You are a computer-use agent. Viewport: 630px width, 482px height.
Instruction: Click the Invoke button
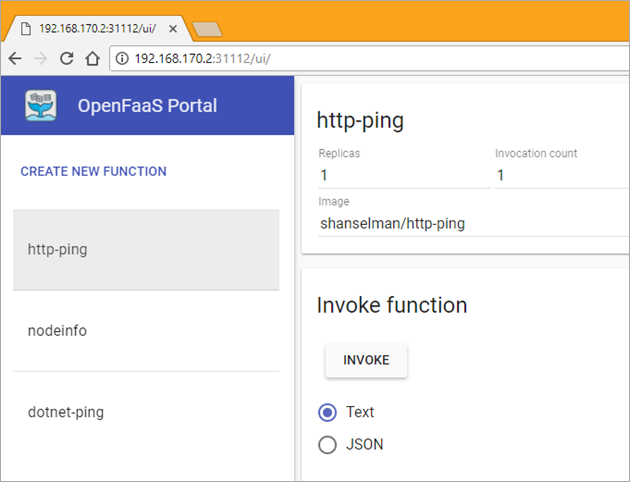coord(366,360)
